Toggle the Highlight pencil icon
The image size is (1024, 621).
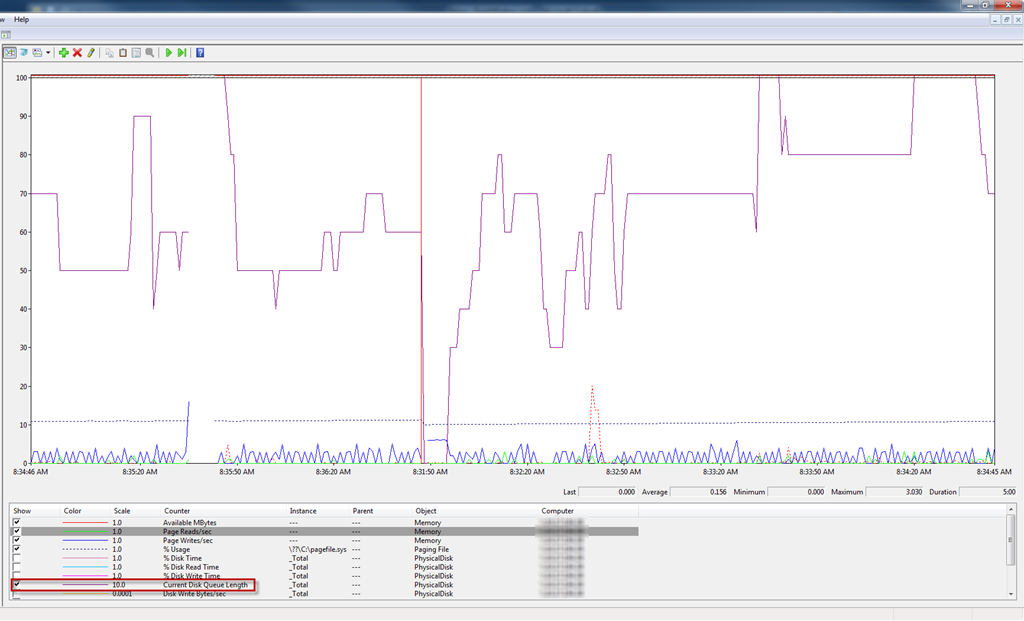click(90, 52)
